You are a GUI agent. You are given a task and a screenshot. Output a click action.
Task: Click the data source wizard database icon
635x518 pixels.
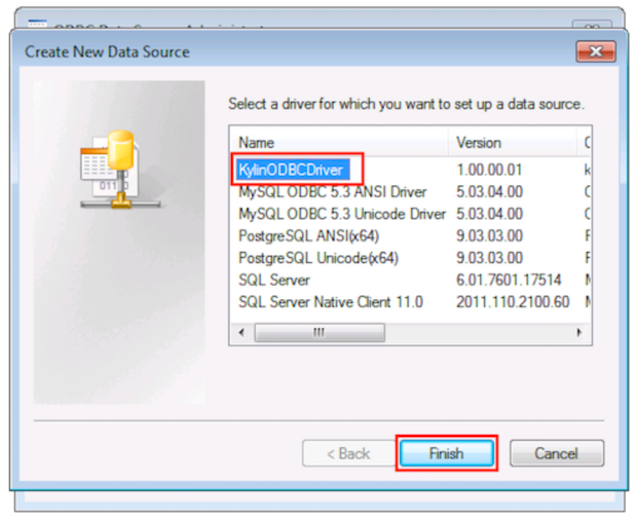(120, 169)
